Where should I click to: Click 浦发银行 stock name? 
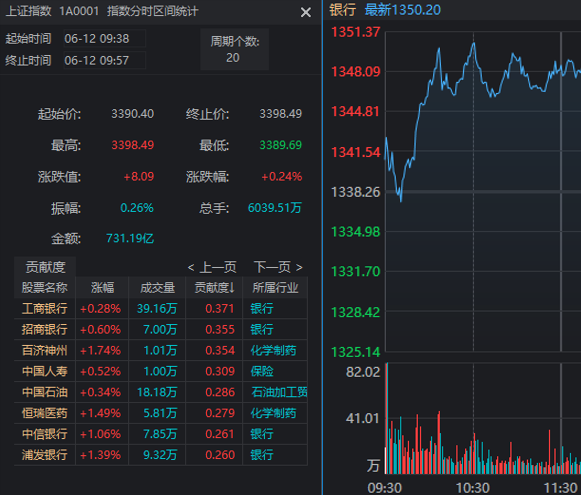45,455
